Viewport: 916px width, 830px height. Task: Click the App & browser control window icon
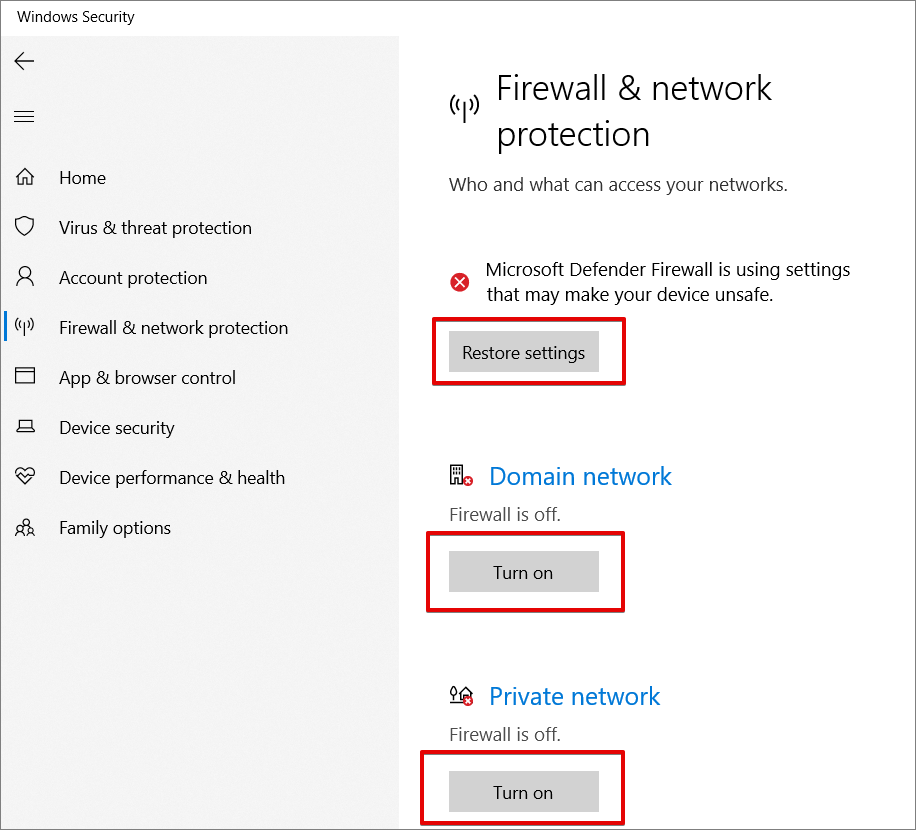click(25, 377)
